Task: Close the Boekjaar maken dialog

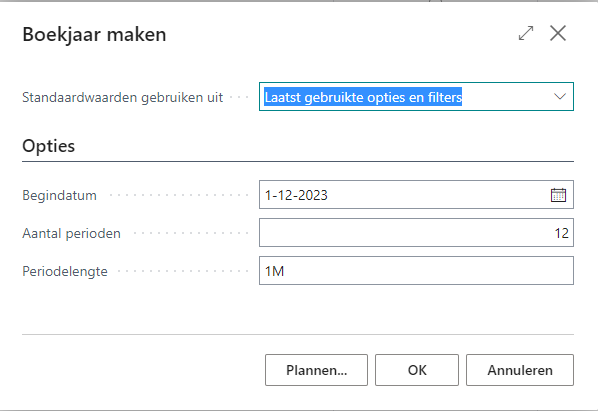Action: [x=558, y=33]
